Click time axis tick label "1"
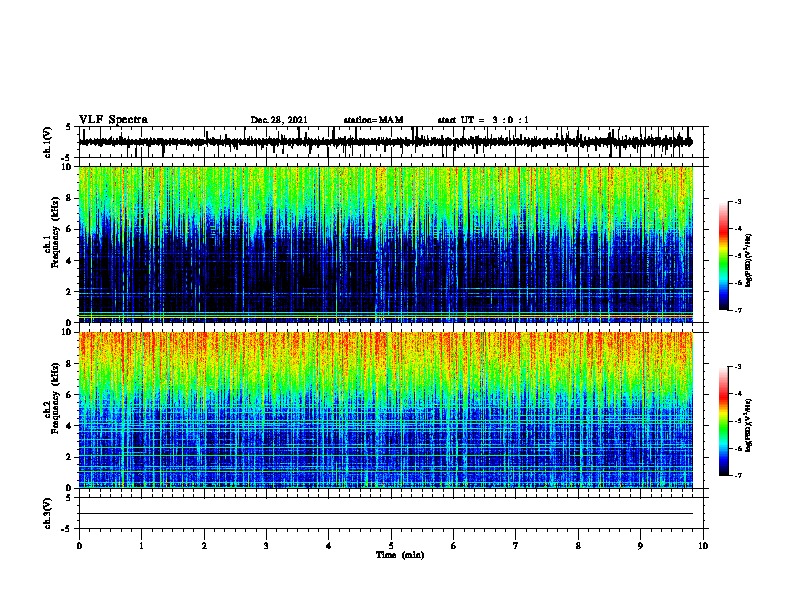This screenshot has width=792, height=612. pyautogui.click(x=141, y=546)
